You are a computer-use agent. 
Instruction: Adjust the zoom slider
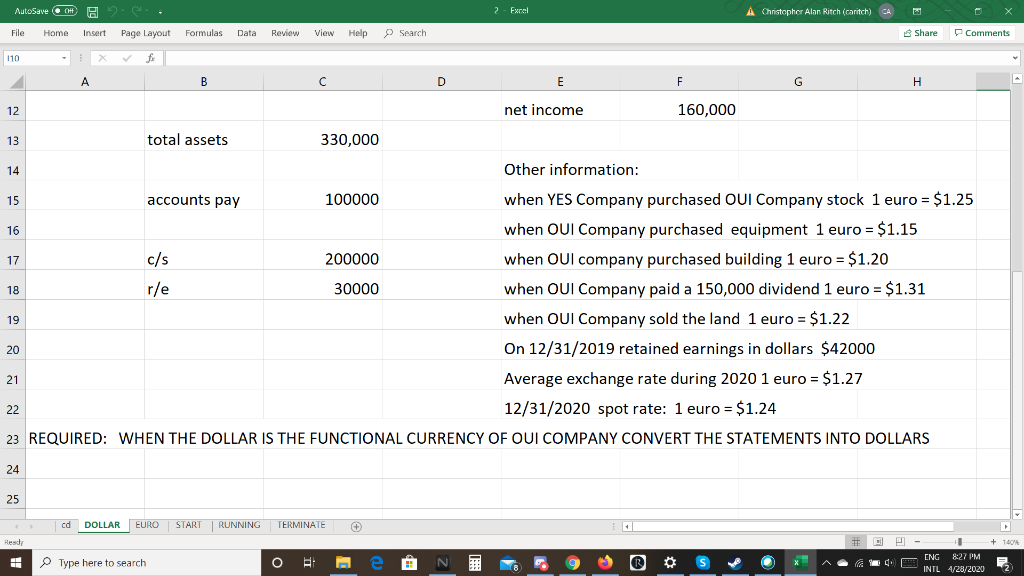[x=959, y=541]
